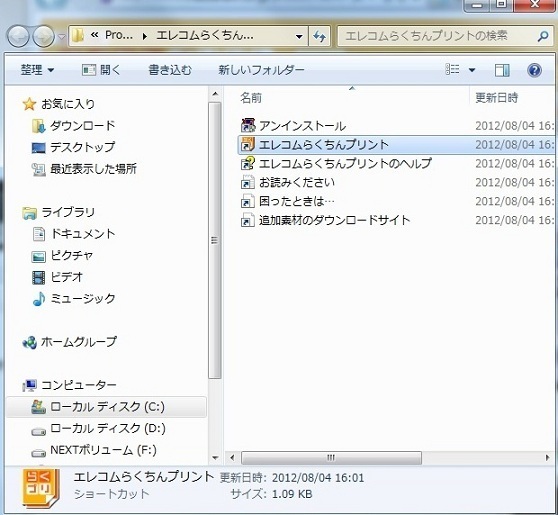558x515 pixels.
Task: Click the star icon beside お気に入り
Action: (29, 104)
